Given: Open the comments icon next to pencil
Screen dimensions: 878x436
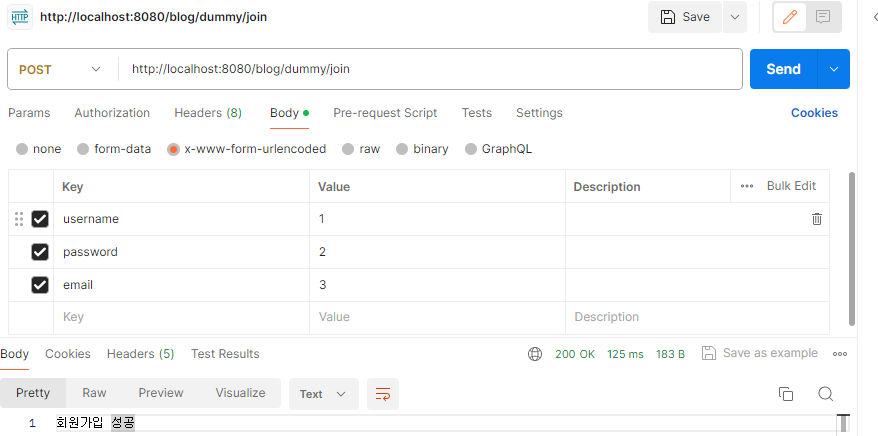Looking at the screenshot, I should [x=823, y=17].
